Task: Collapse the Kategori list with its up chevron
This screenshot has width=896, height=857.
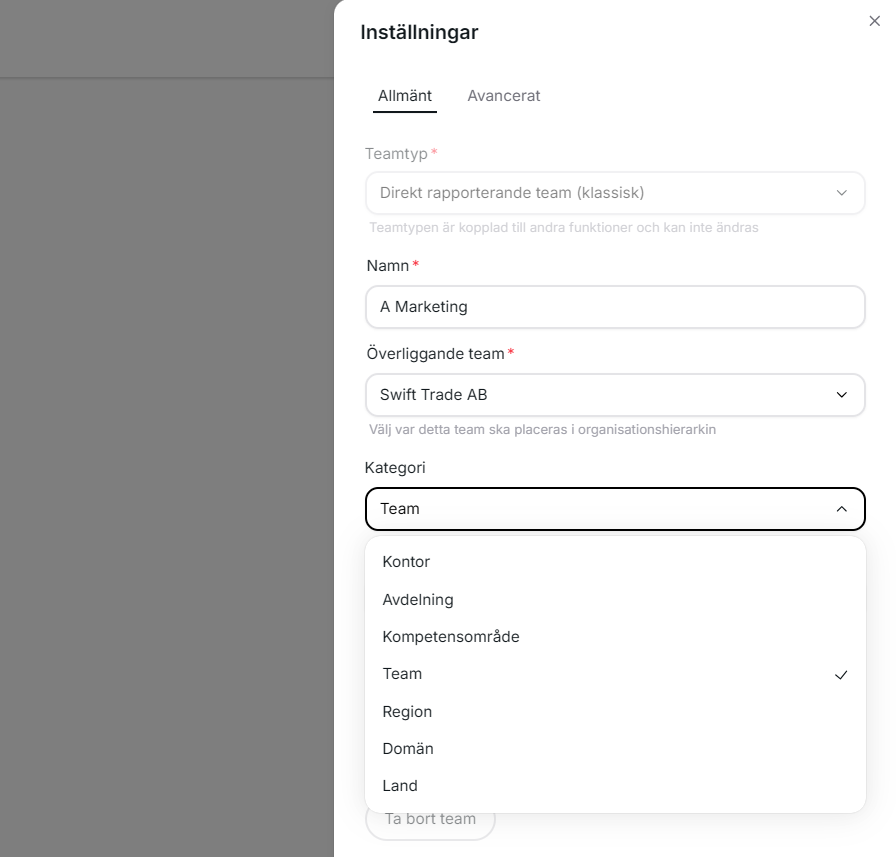Action: [842, 509]
